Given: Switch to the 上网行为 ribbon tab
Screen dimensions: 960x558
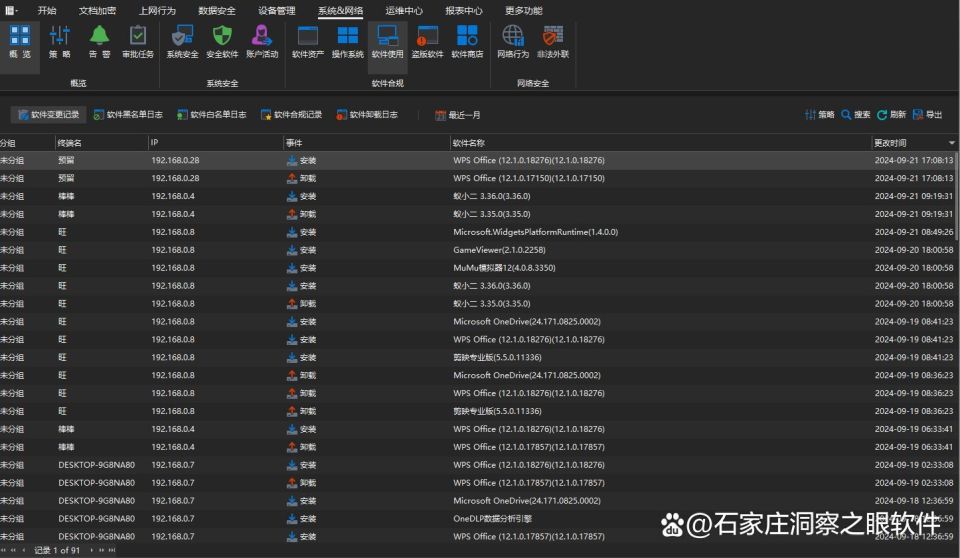Looking at the screenshot, I should [157, 10].
